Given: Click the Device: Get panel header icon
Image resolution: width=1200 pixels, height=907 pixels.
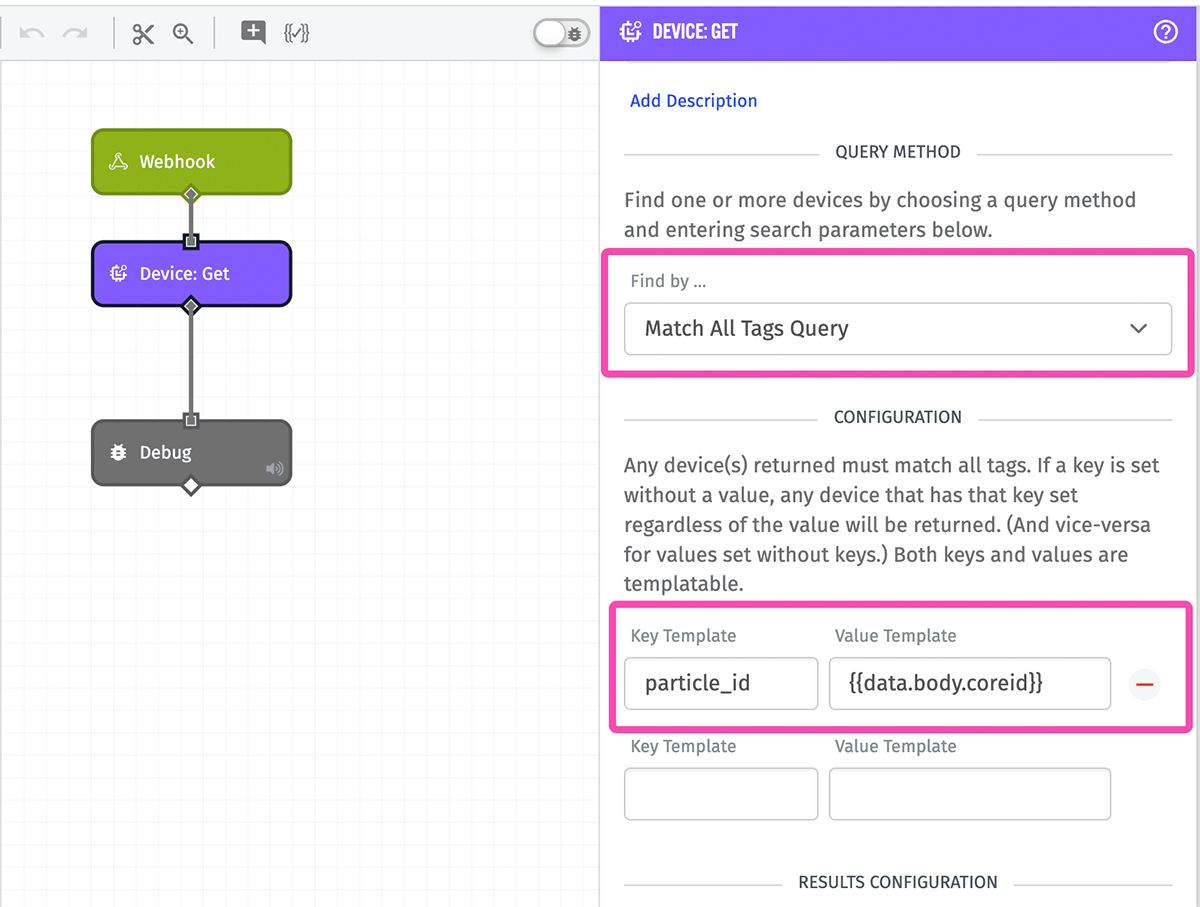Looking at the screenshot, I should pos(630,32).
